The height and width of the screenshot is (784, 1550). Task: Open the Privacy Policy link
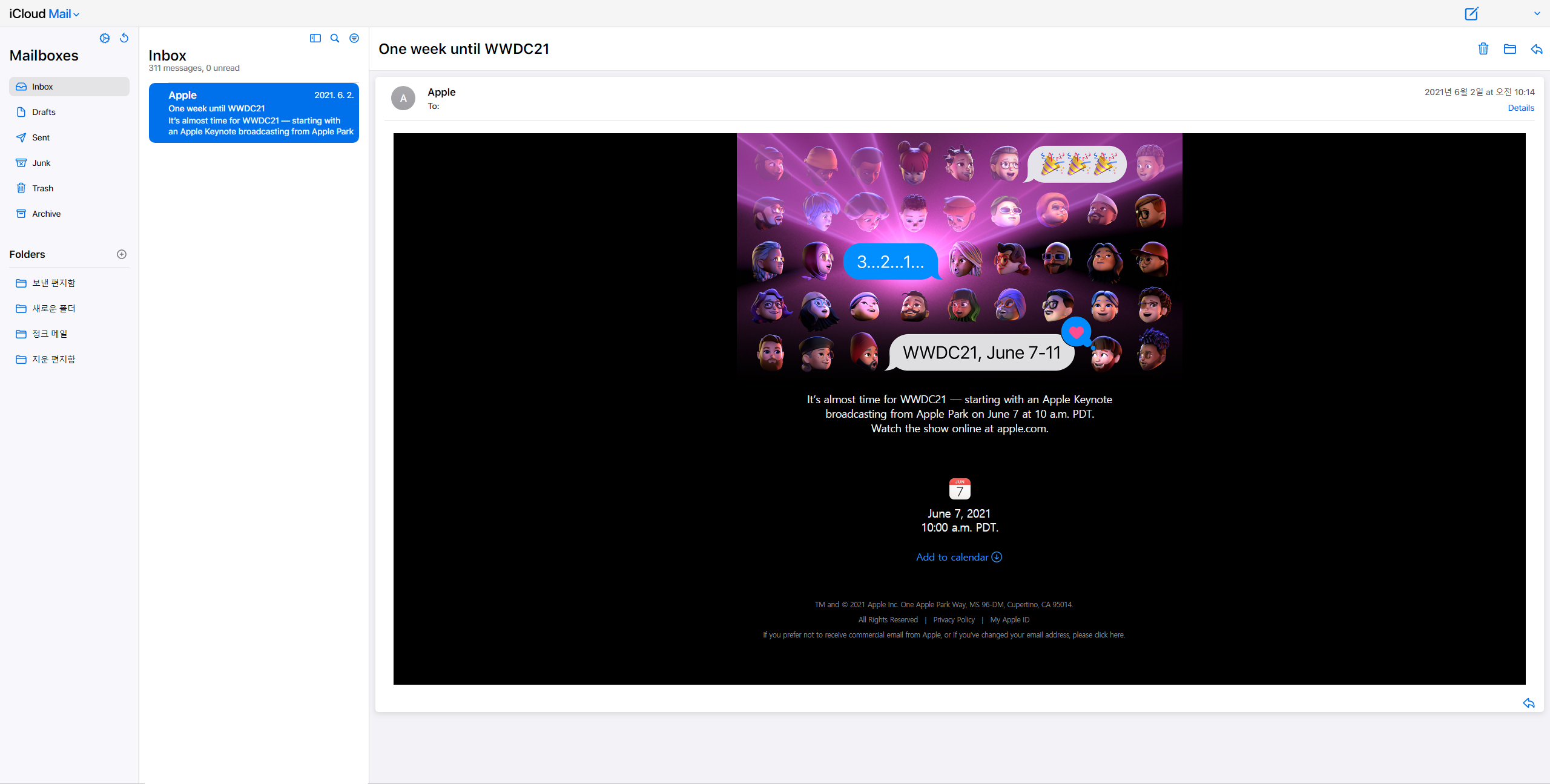[954, 619]
